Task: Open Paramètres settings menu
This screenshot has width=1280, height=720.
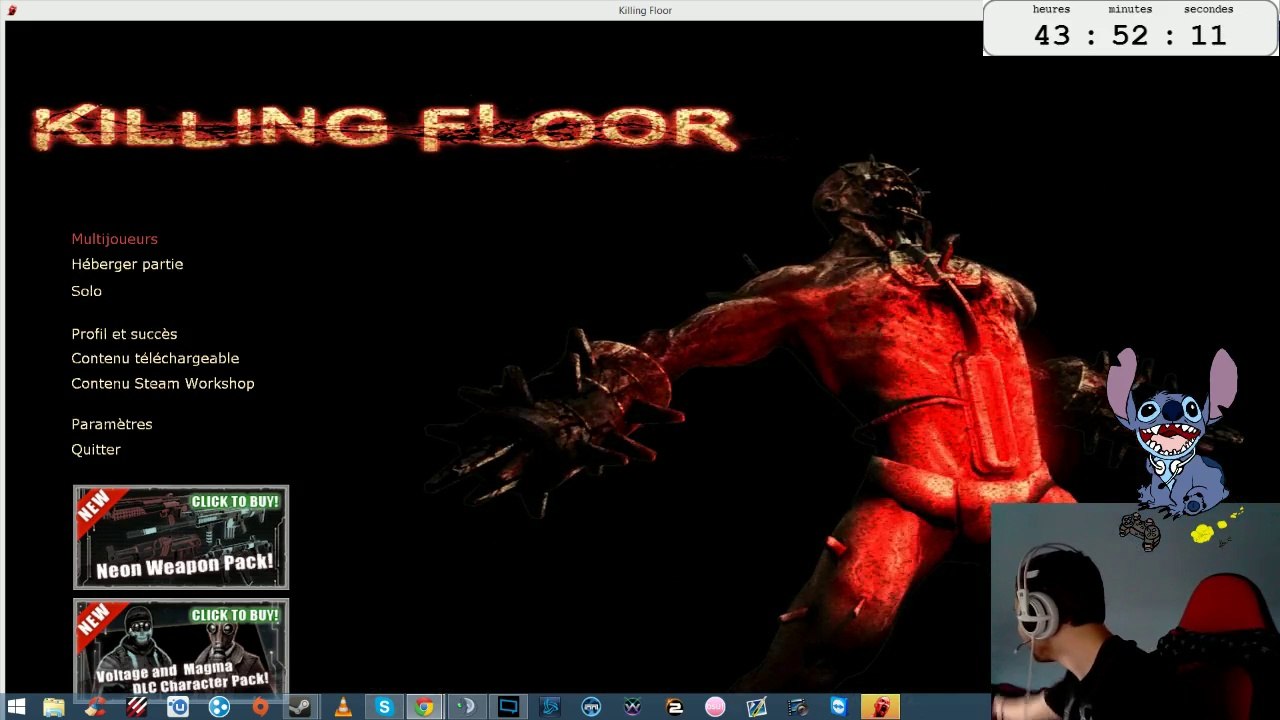Action: coord(112,424)
